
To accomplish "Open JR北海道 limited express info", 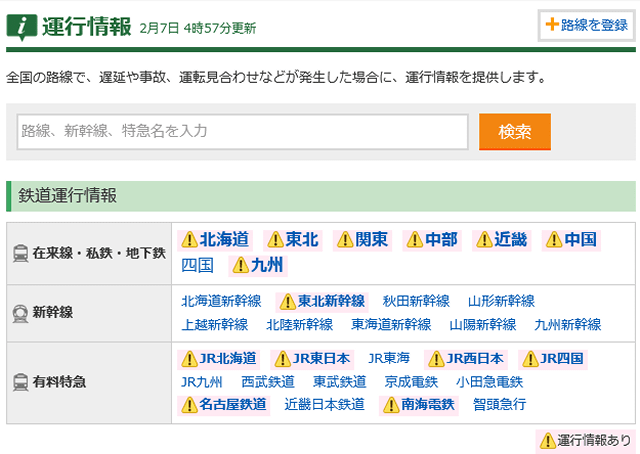I will click(228, 359).
